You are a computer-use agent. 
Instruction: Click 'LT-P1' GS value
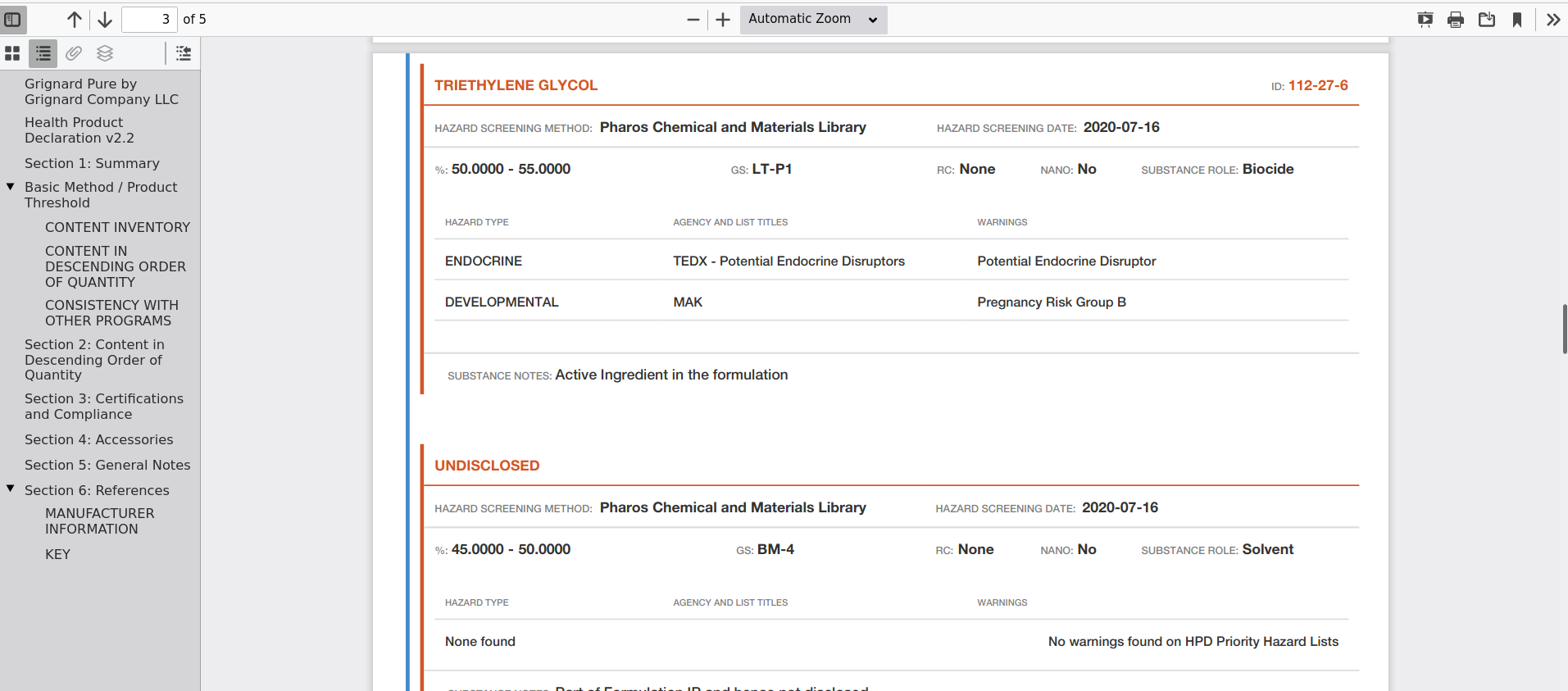click(772, 169)
